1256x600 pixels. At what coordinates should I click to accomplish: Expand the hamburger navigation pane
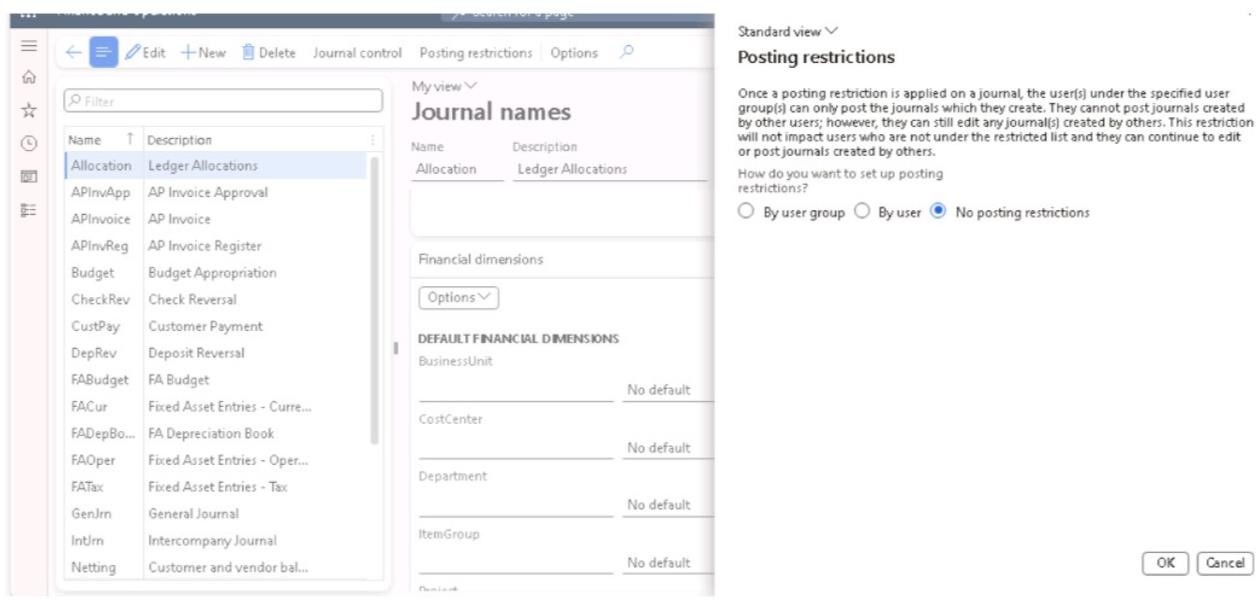29,46
